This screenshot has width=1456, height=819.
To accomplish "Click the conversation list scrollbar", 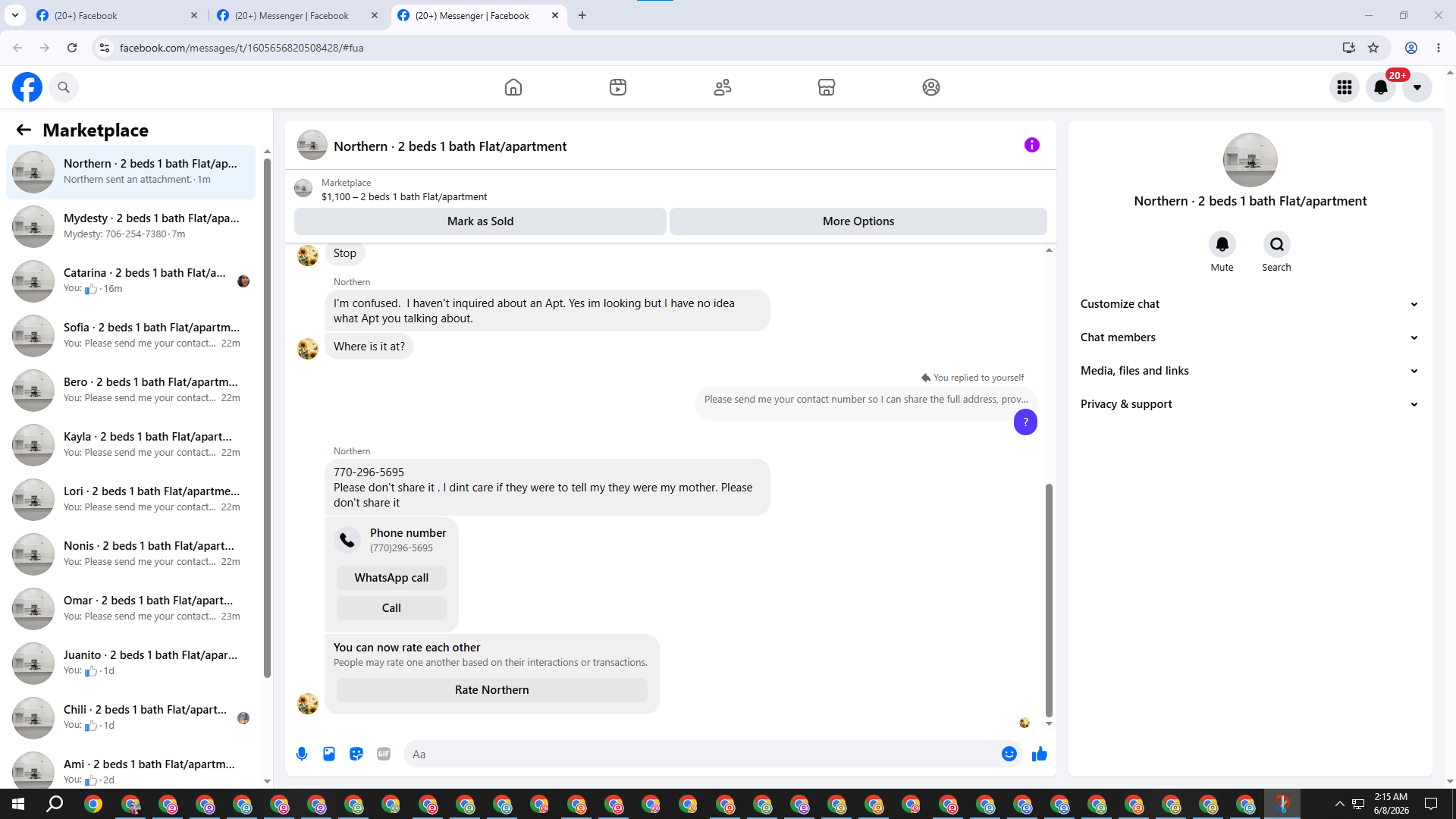I will click(x=267, y=417).
